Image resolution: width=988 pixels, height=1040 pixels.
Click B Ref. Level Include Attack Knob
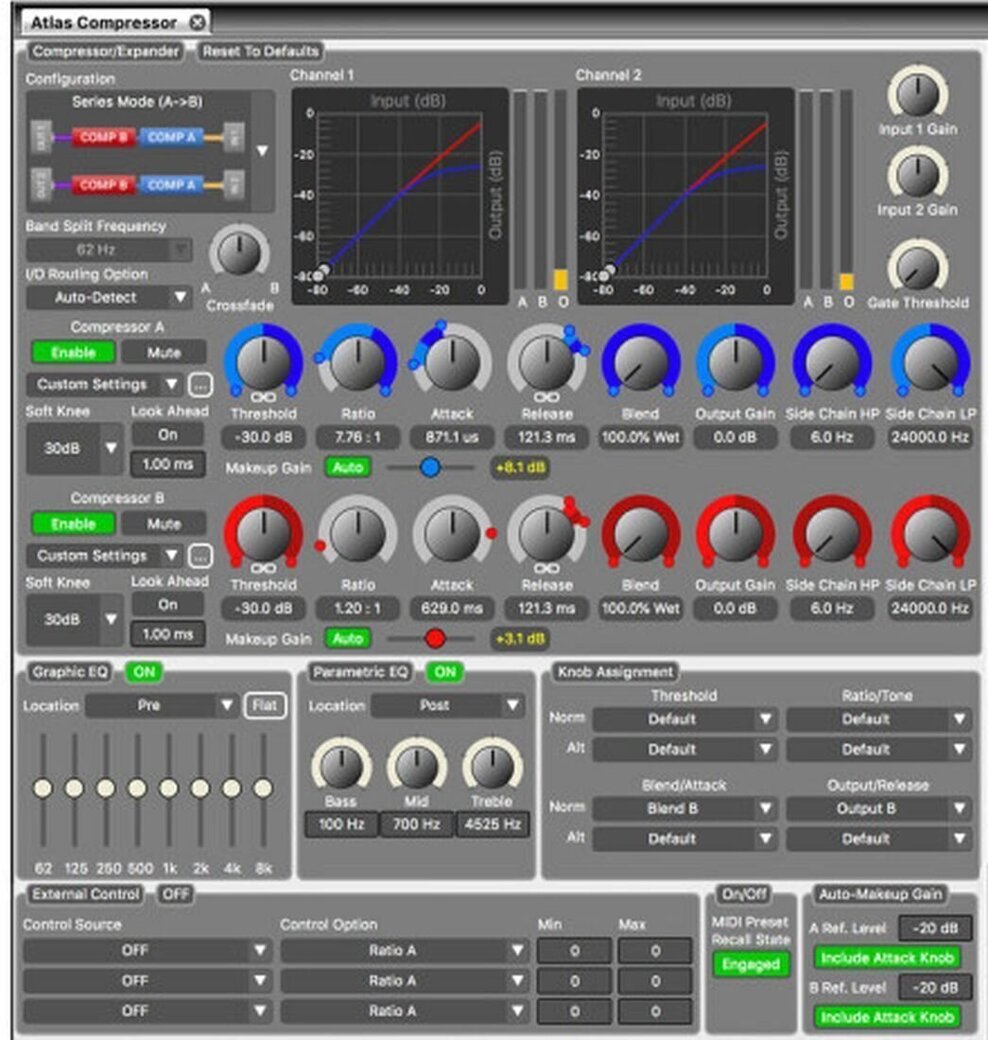[x=887, y=1017]
